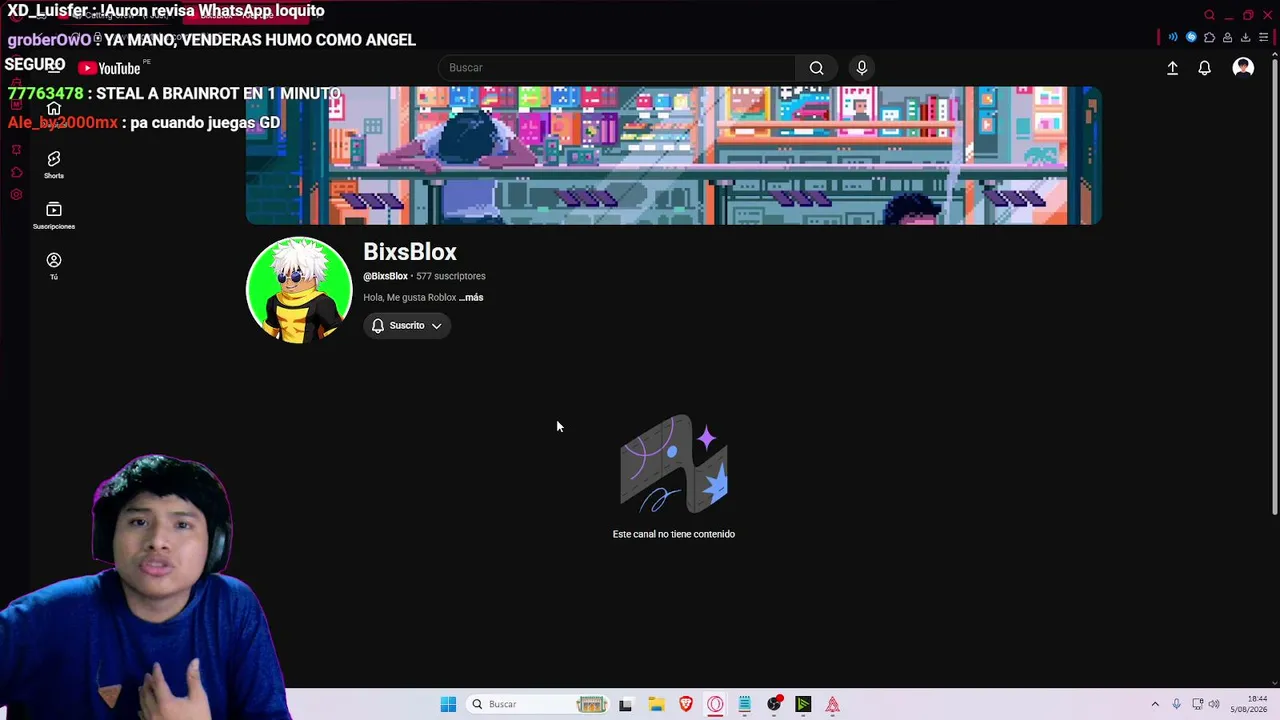
Task: Click the @BixsBlox channel handle
Action: click(385, 276)
